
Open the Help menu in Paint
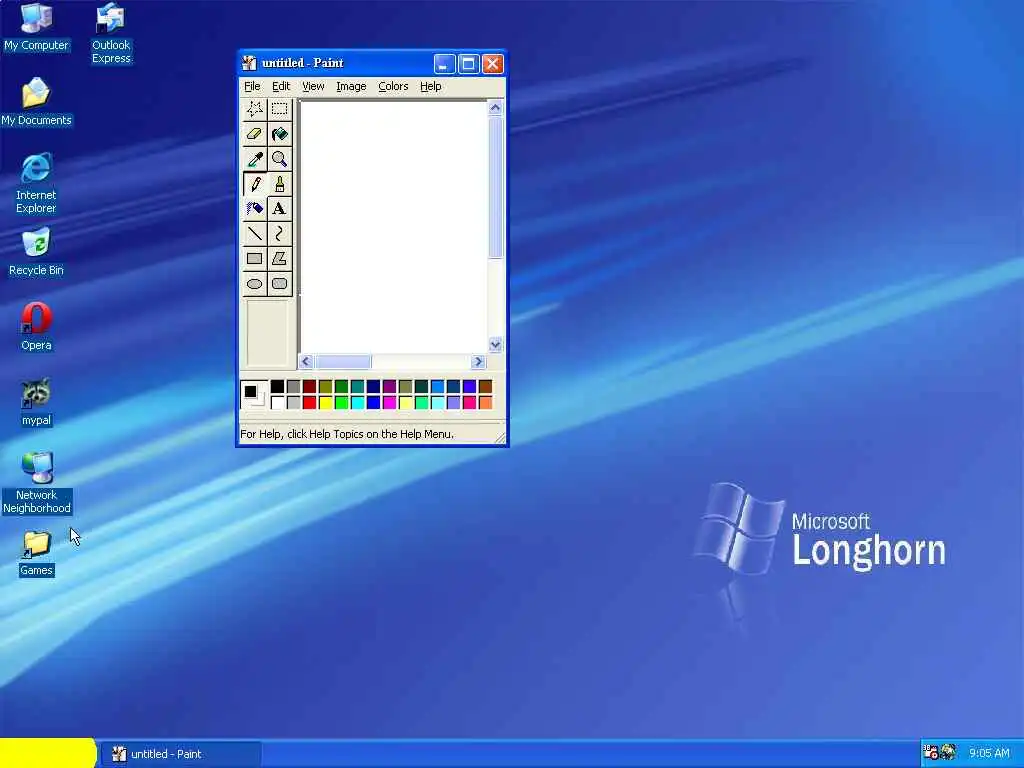430,86
